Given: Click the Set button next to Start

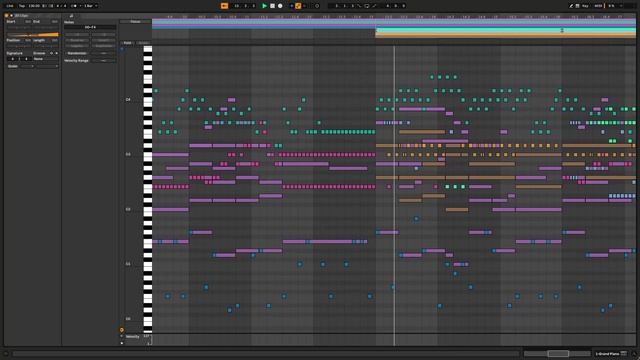Looking at the screenshot, I should pyautogui.click(x=28, y=21).
